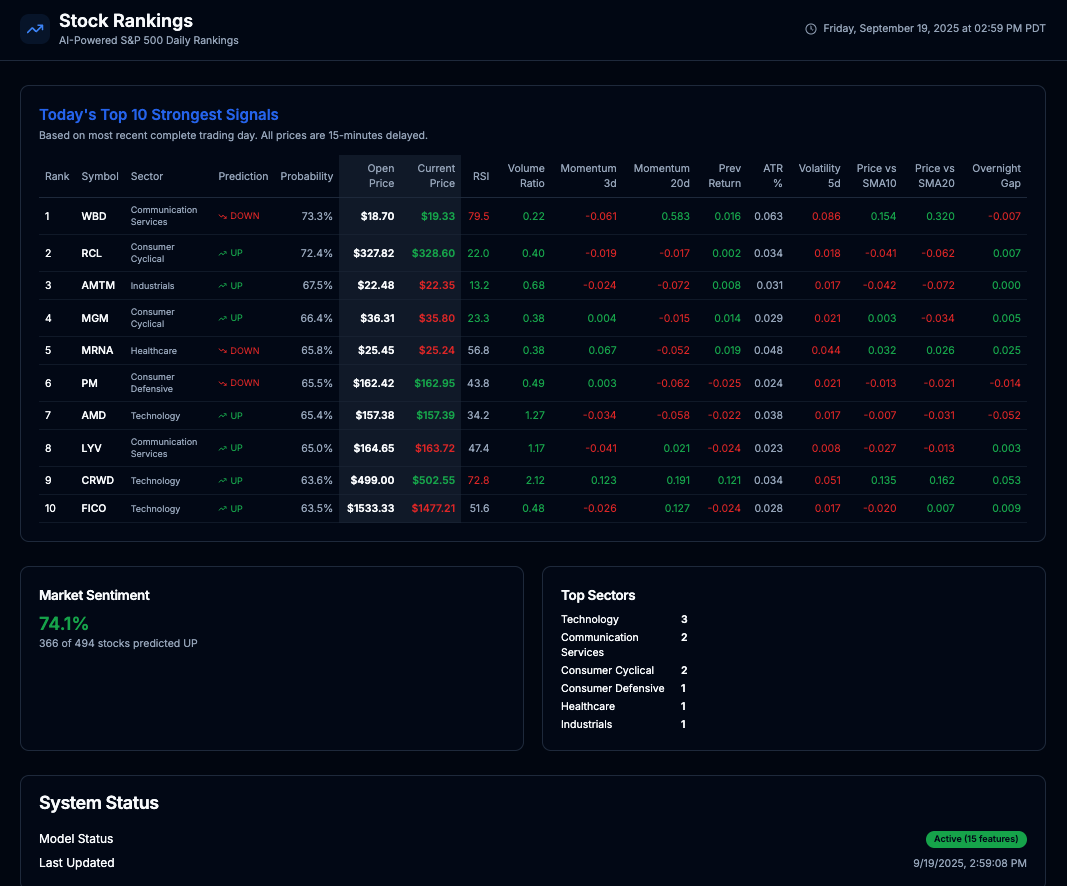Click the up-trend arrow icon in AMD row
The width and height of the screenshot is (1067, 886).
click(x=223, y=416)
